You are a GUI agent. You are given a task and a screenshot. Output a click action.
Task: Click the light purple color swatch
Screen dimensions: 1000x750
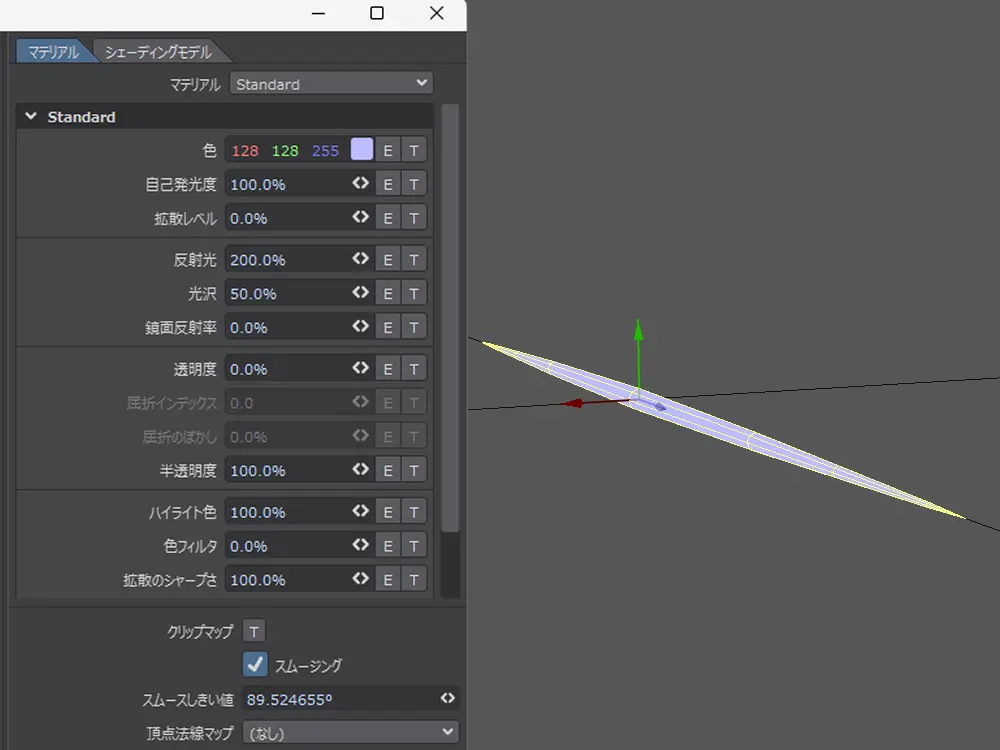click(361, 150)
